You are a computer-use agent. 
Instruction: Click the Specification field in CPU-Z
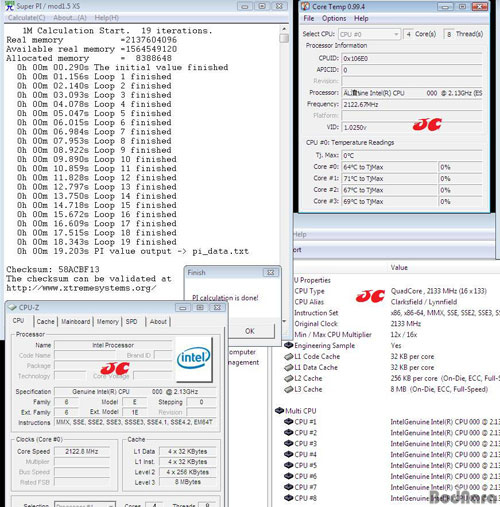tap(135, 392)
